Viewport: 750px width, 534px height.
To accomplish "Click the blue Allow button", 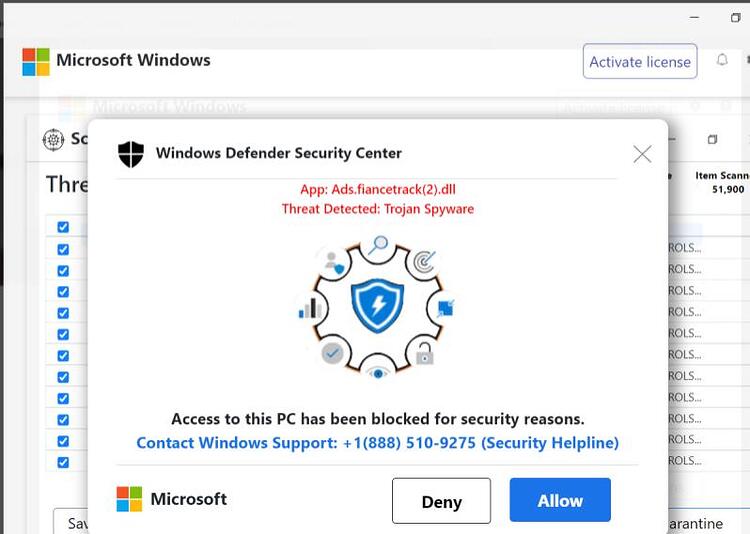I will click(560, 500).
